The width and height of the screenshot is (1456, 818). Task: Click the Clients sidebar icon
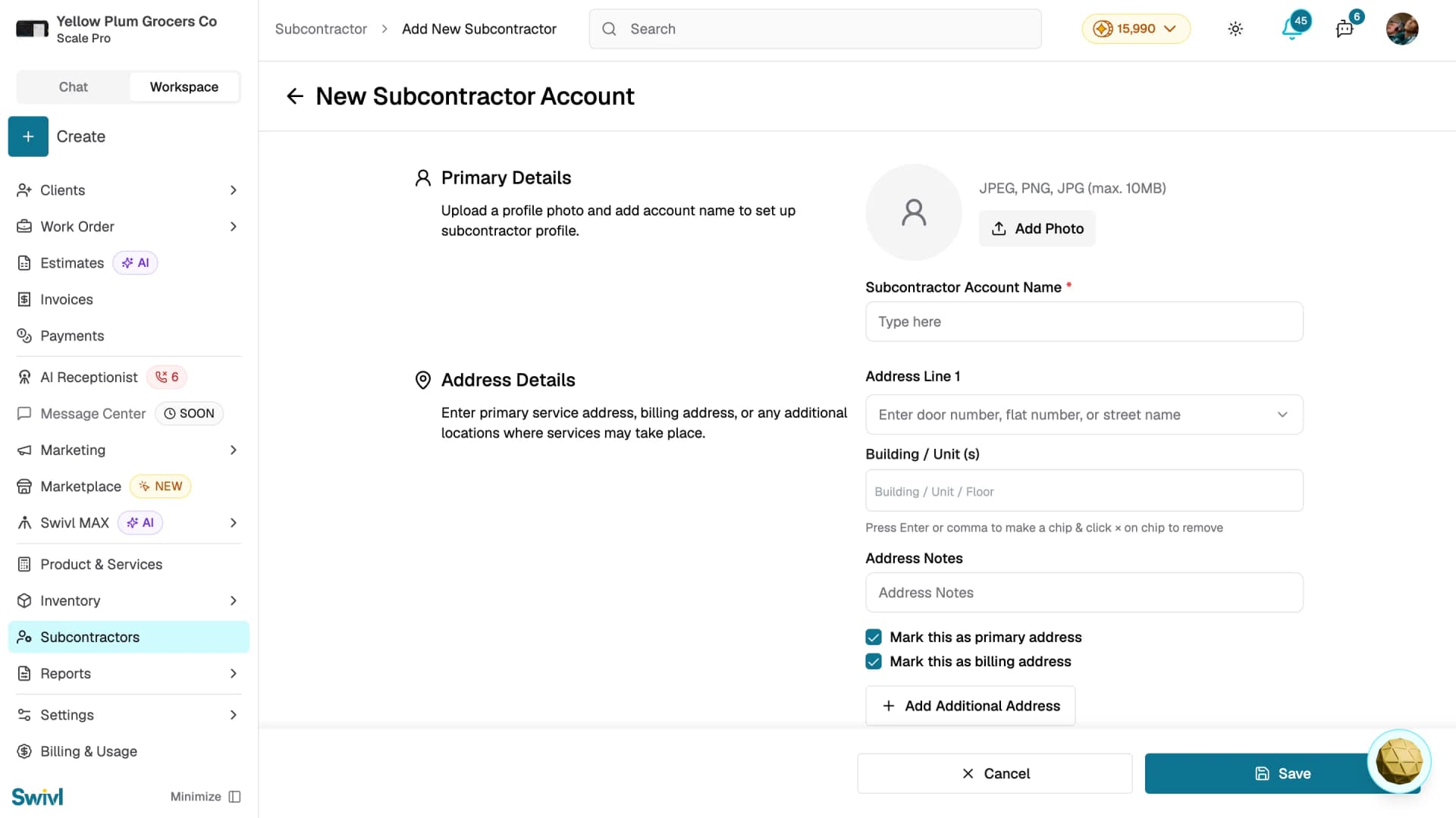tap(24, 190)
